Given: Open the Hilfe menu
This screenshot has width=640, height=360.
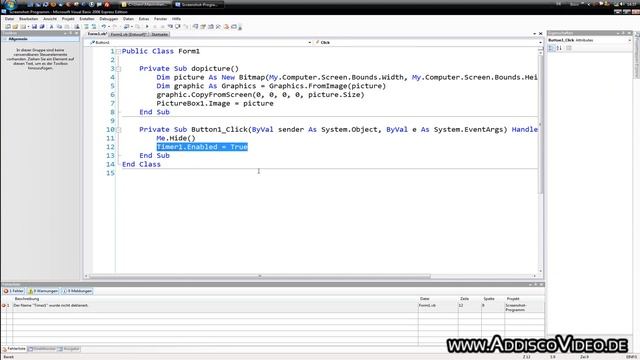Looking at the screenshot, I should pos(176,19).
